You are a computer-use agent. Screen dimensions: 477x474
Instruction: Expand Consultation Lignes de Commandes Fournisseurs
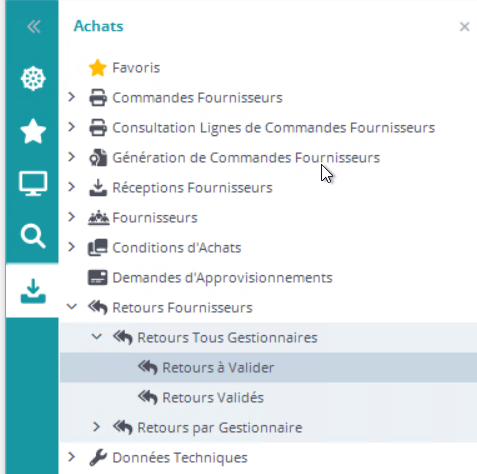click(71, 127)
